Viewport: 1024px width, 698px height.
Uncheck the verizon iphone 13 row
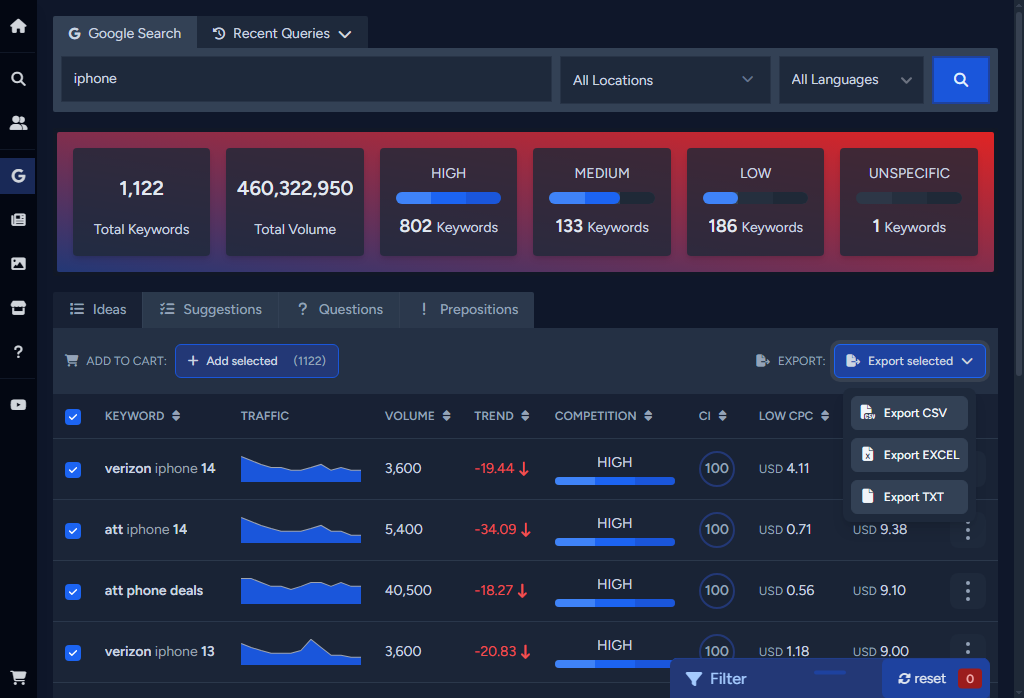[x=73, y=652]
